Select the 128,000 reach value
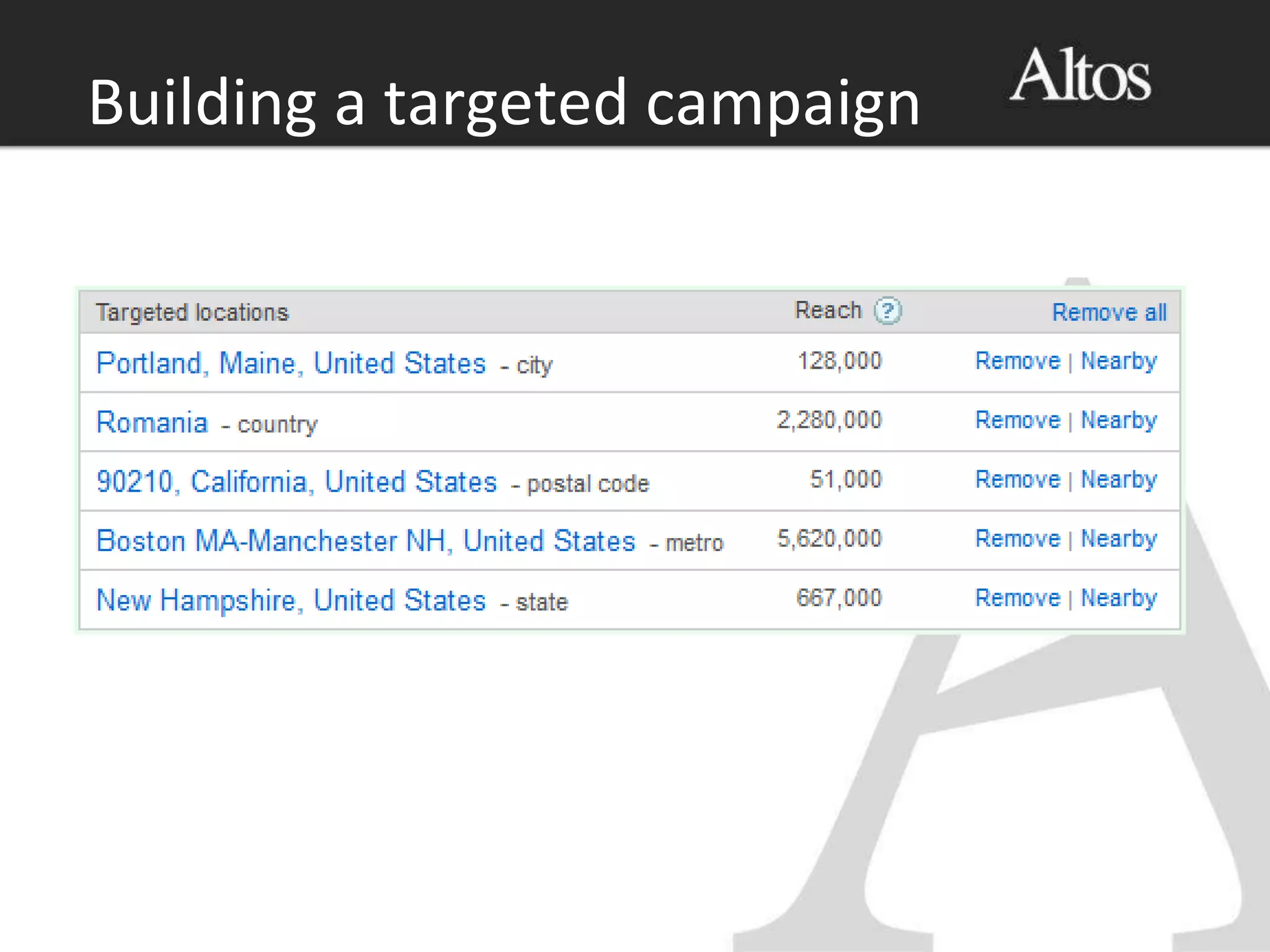Viewport: 1270px width, 952px height. point(839,361)
